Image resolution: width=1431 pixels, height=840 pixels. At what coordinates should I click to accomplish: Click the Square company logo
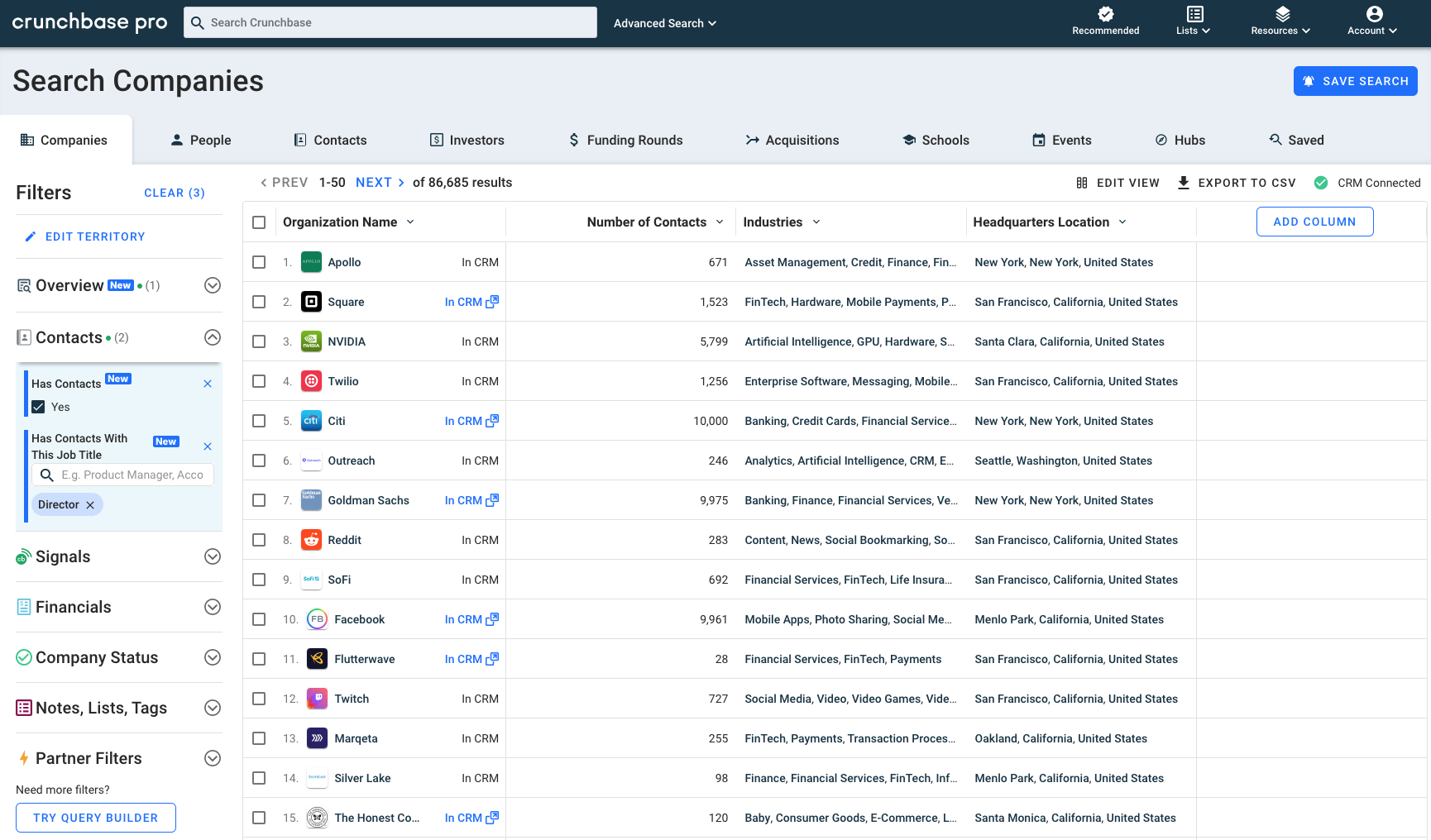point(311,302)
